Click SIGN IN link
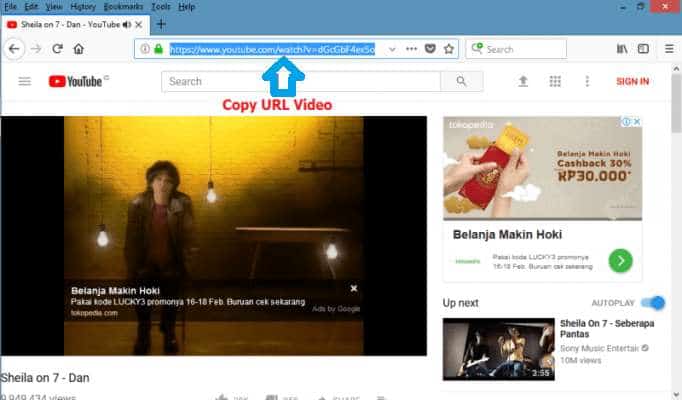 pyautogui.click(x=632, y=81)
